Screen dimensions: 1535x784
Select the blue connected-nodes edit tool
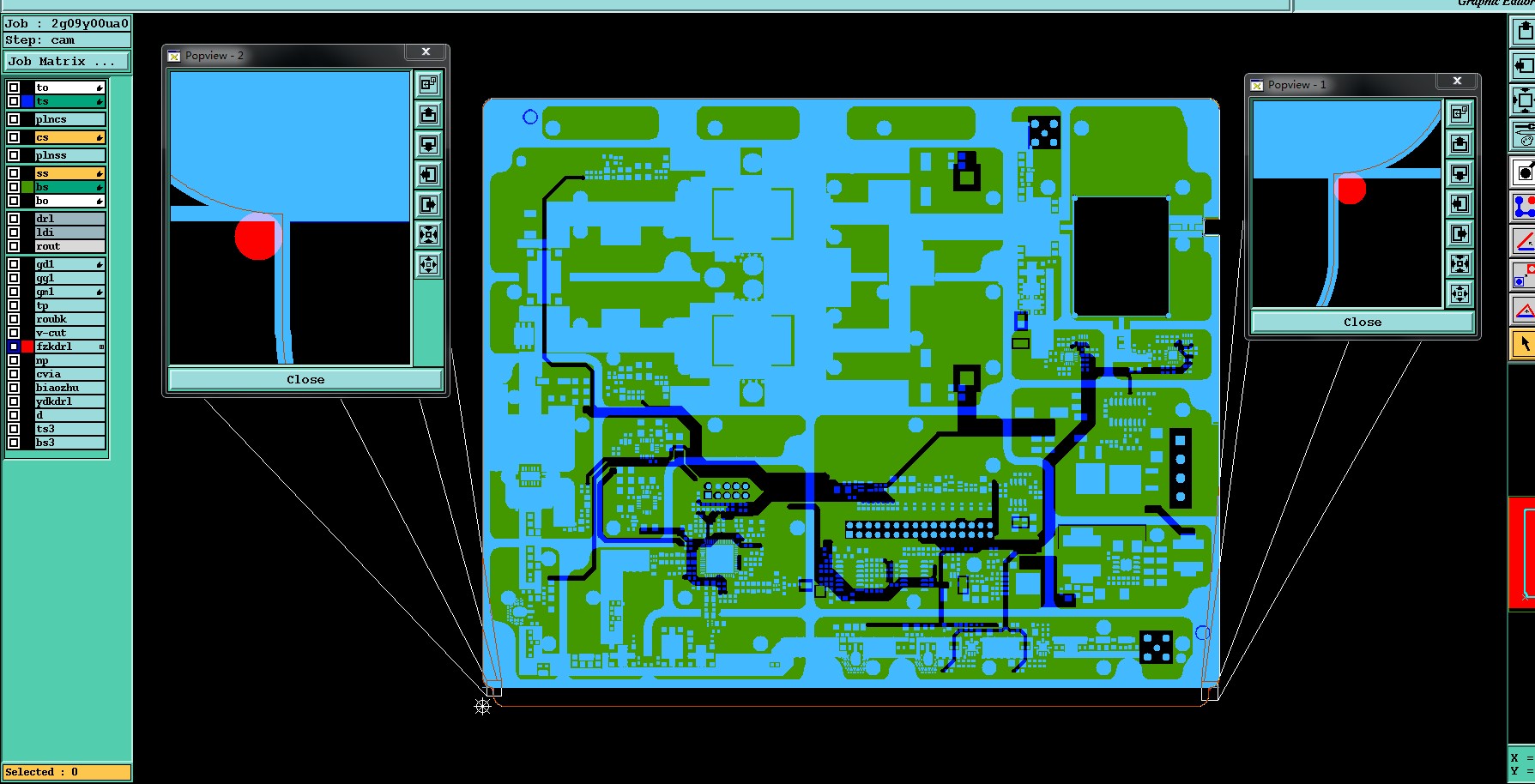[1523, 207]
